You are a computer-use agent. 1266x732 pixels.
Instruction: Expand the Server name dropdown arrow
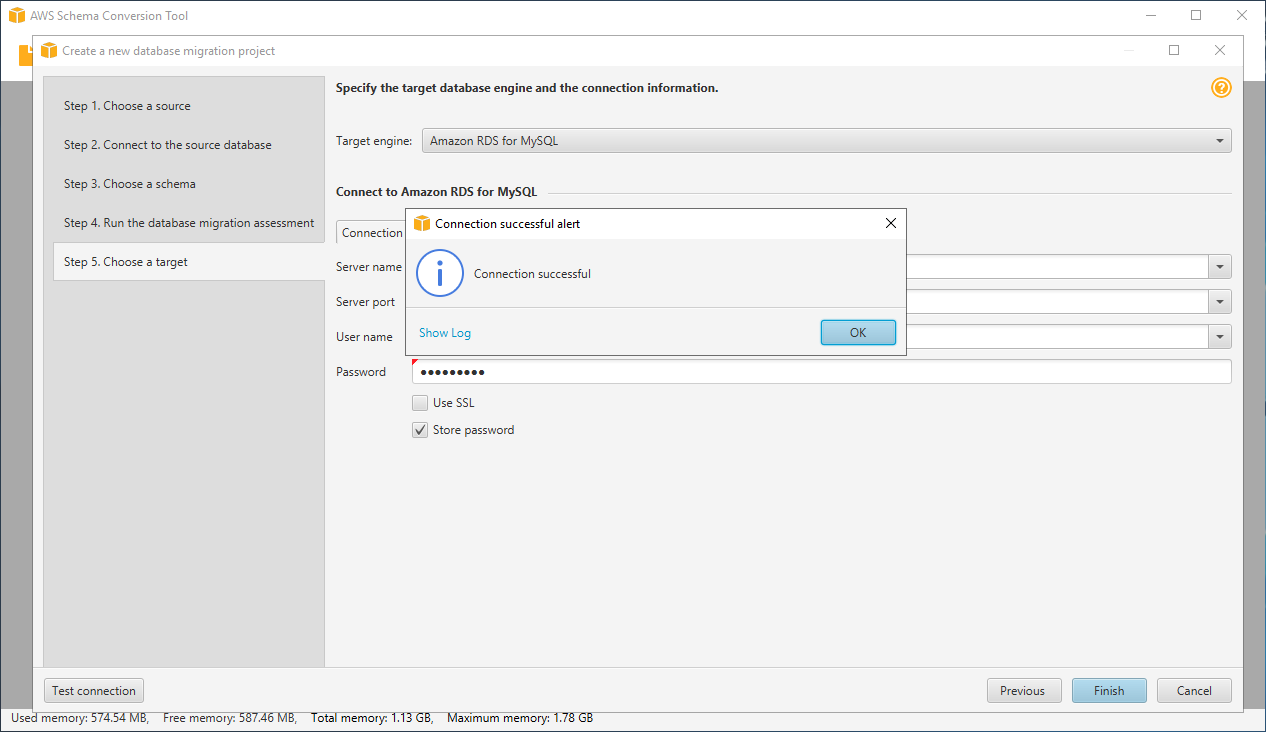(1220, 267)
